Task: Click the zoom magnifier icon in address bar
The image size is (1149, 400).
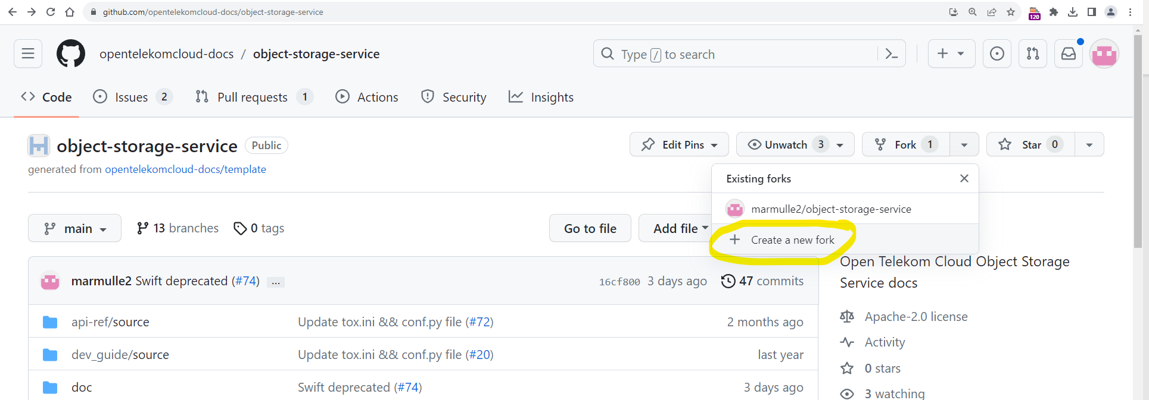Action: click(x=972, y=12)
